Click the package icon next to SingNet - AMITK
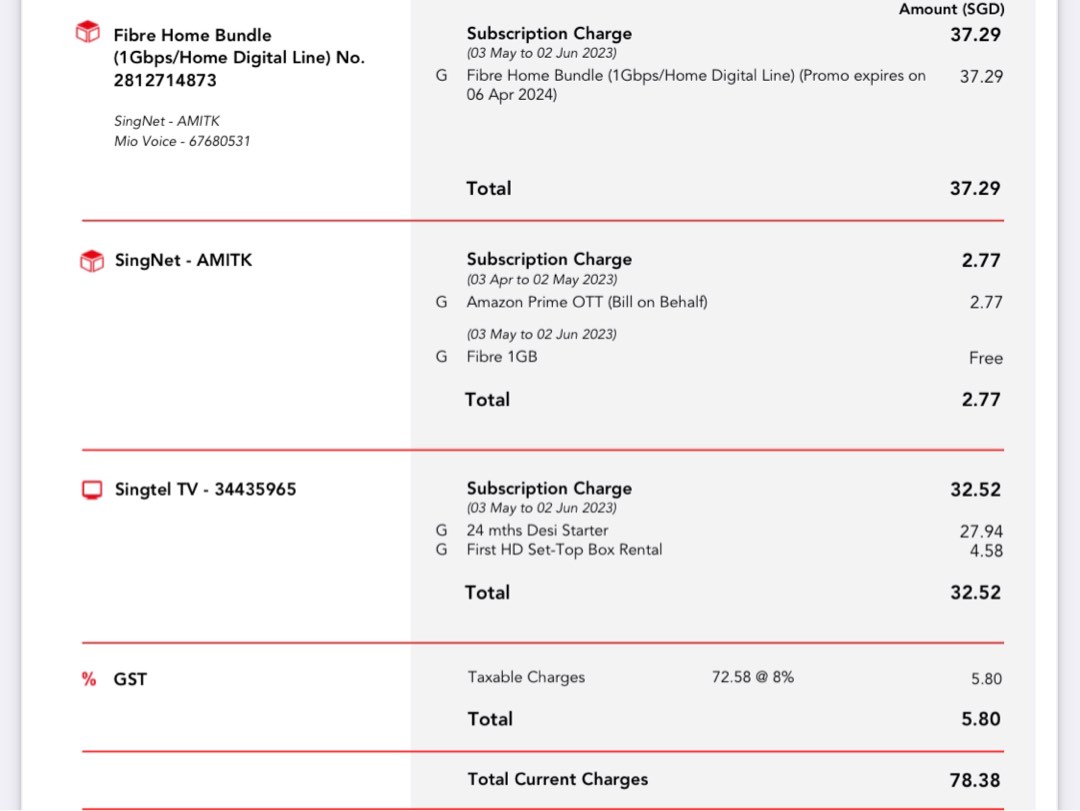 pyautogui.click(x=88, y=259)
